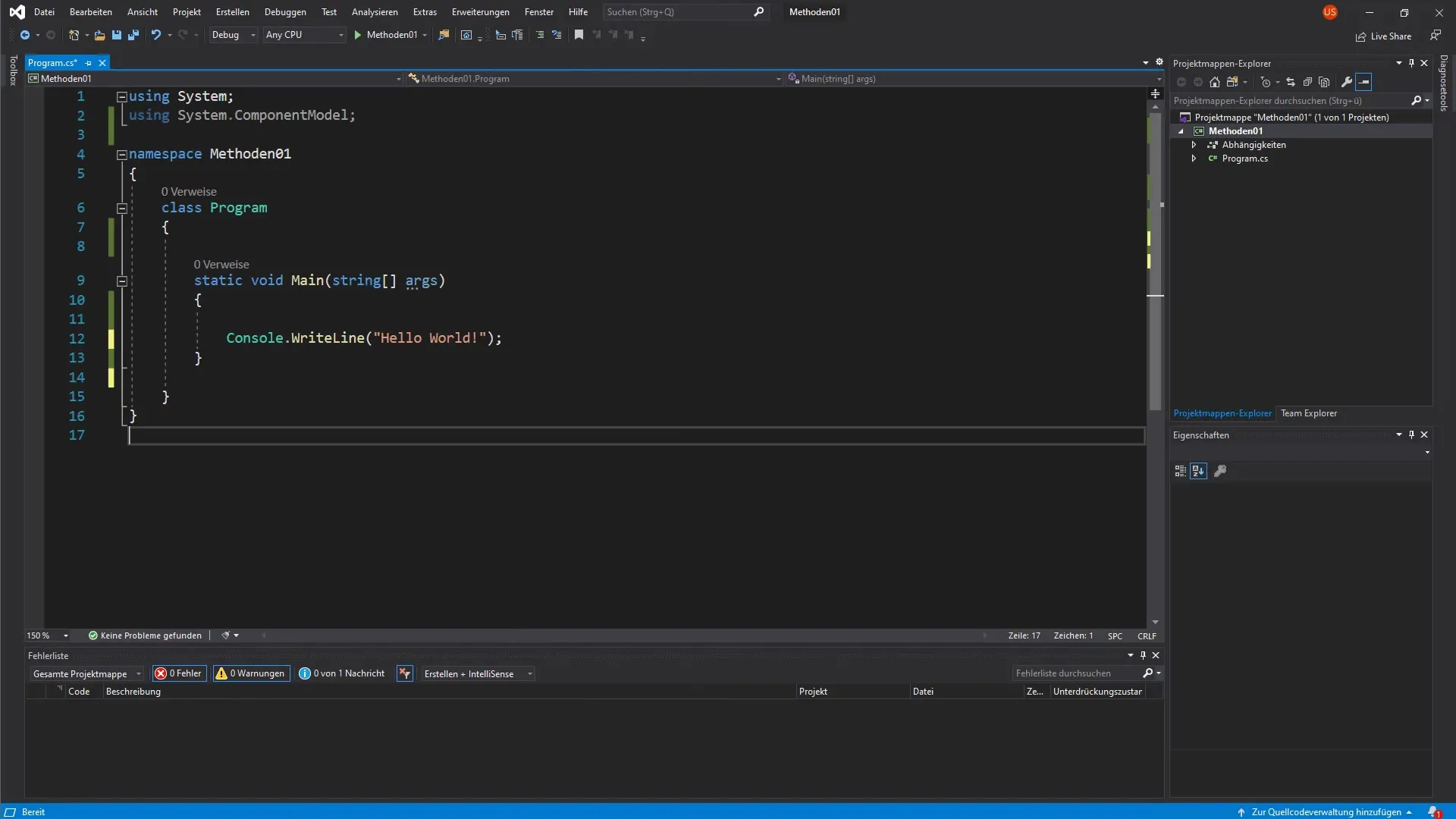Open the Bearbeiten menu

[x=91, y=12]
